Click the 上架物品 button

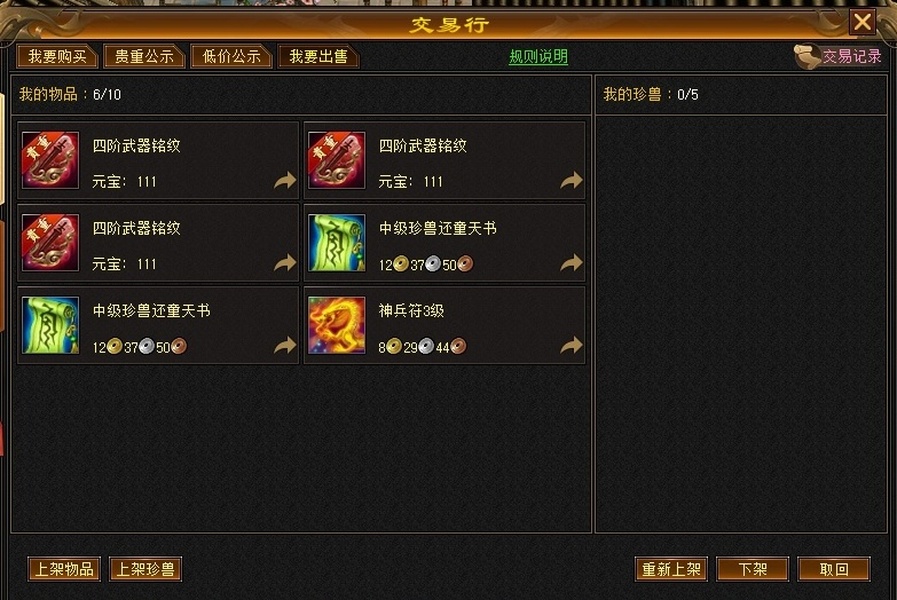click(x=64, y=569)
